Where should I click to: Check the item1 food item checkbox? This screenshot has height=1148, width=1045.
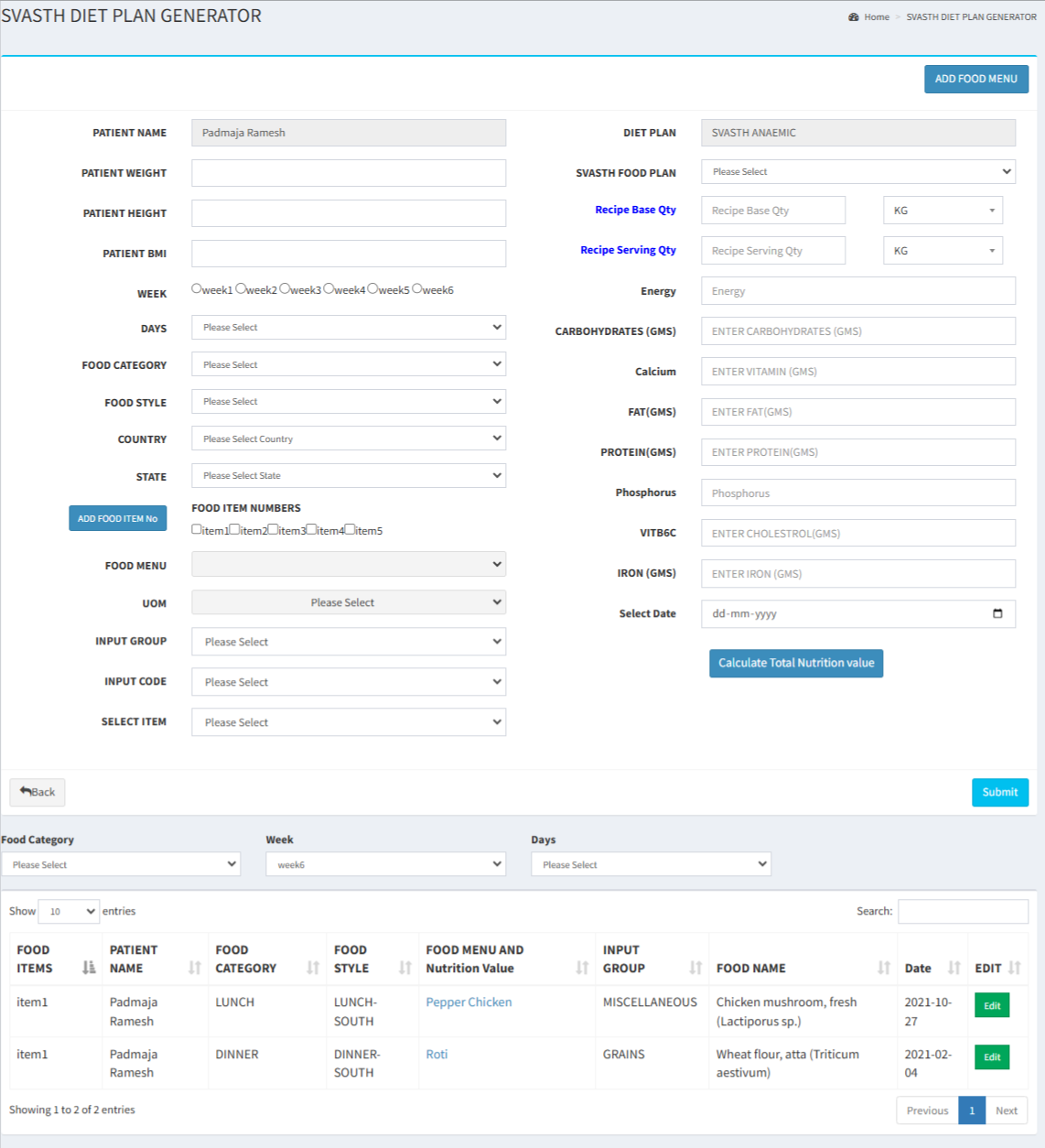(x=197, y=529)
